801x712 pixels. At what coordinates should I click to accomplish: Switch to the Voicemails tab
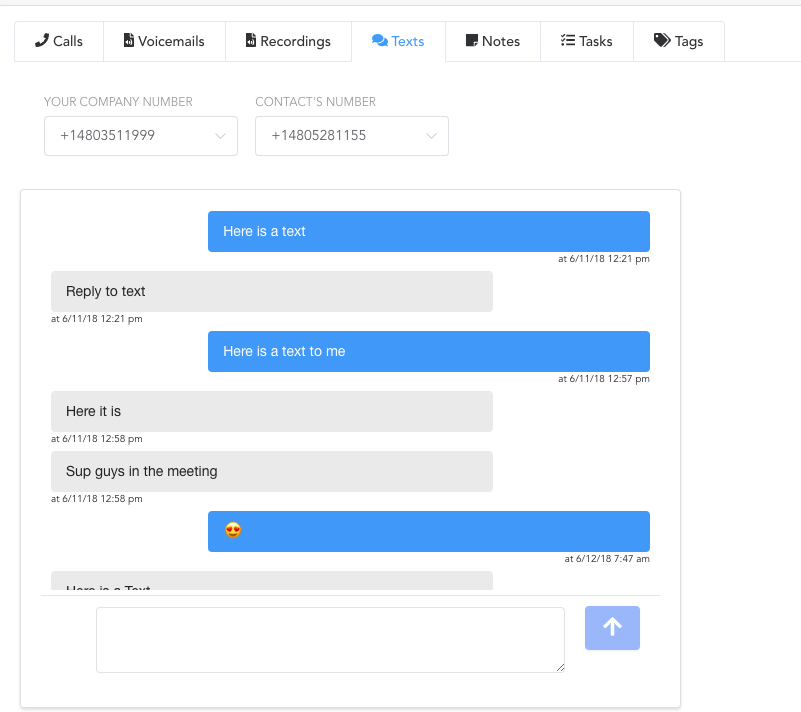[x=164, y=41]
